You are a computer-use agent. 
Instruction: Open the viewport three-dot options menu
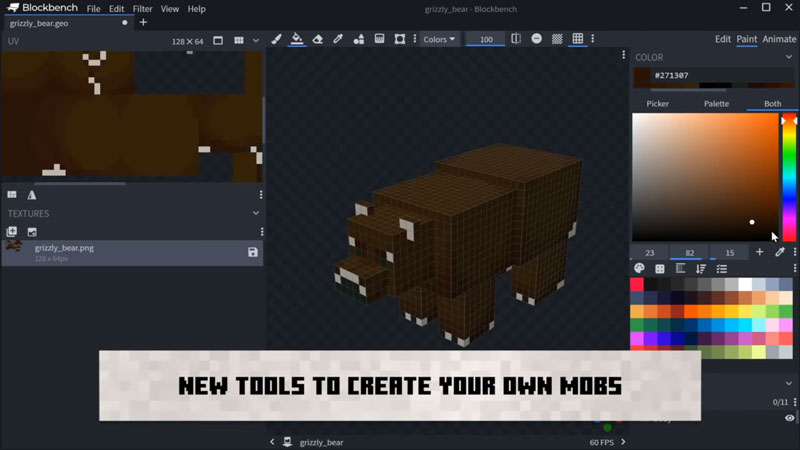[623, 55]
